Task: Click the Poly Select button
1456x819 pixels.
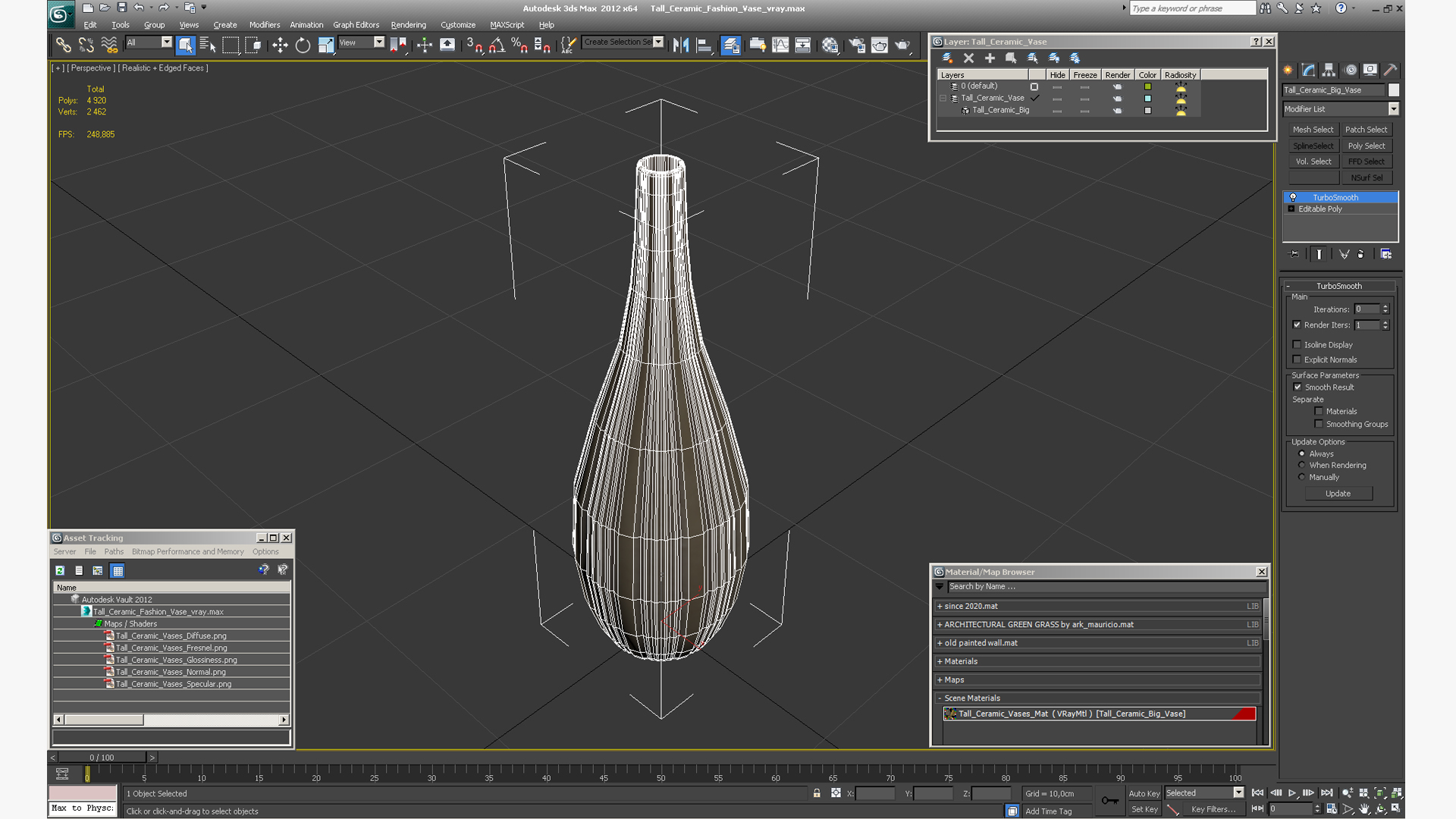Action: [x=1366, y=146]
